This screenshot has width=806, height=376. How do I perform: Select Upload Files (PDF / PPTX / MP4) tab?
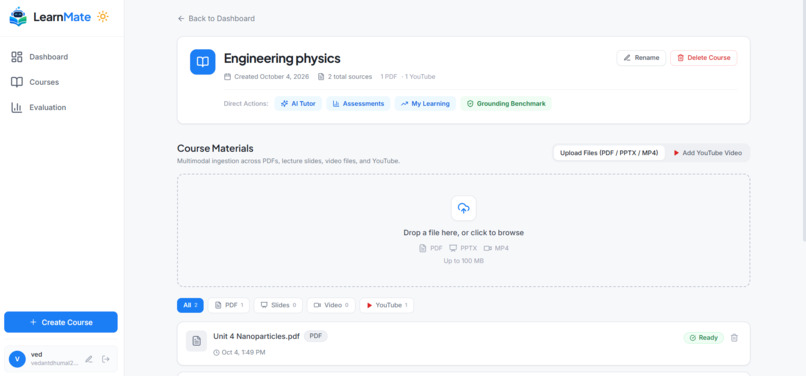(609, 153)
